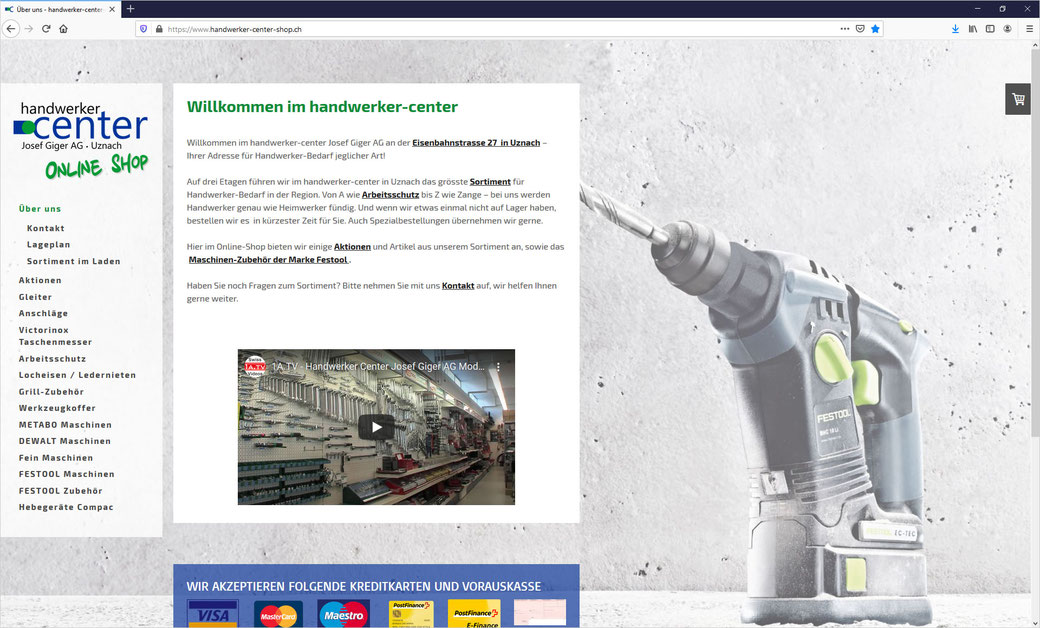This screenshot has width=1040, height=628.
Task: Open the video channel avatar icon
Action: click(255, 366)
